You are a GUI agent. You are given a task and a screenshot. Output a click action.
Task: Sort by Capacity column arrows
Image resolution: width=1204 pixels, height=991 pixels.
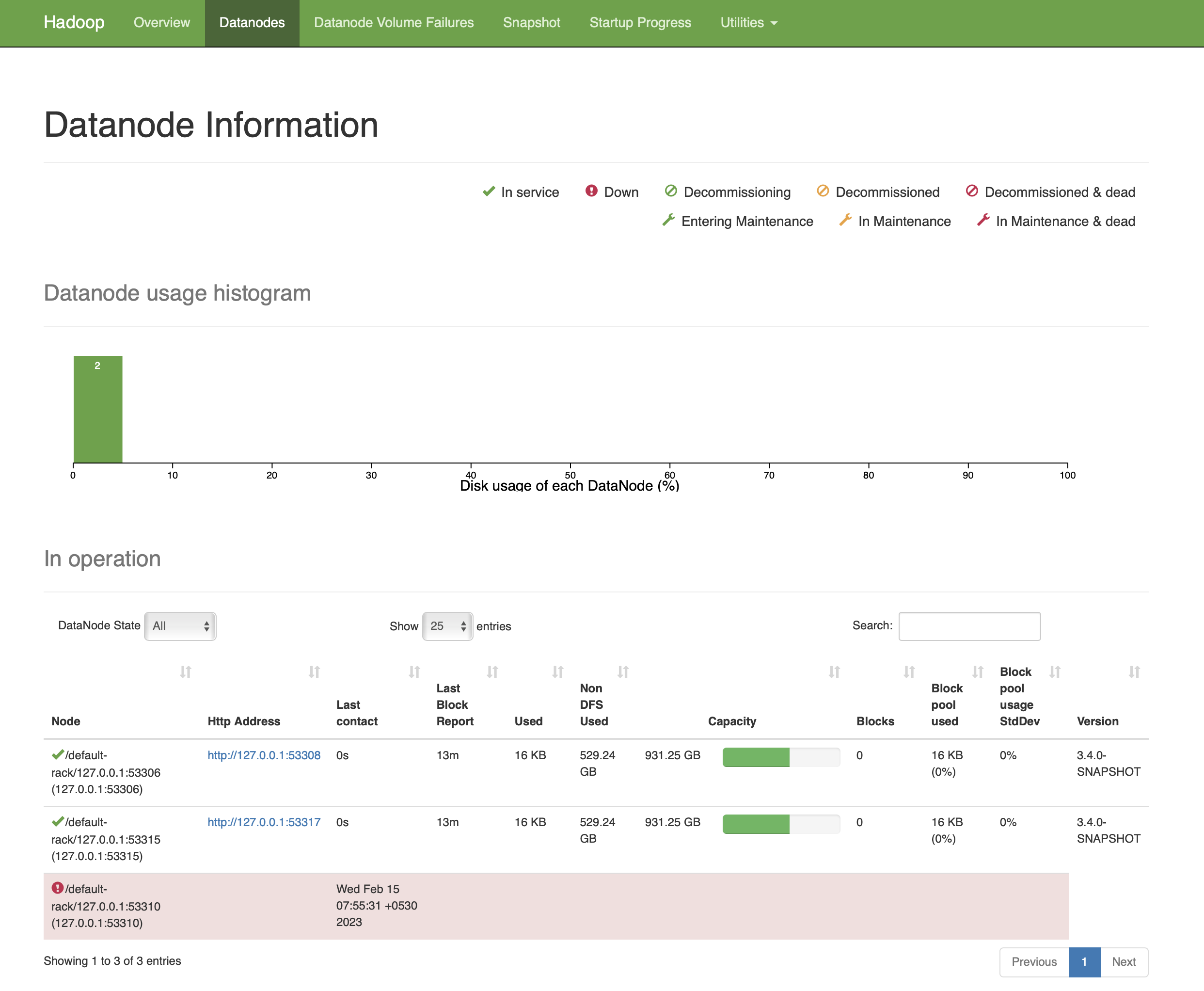tap(834, 672)
